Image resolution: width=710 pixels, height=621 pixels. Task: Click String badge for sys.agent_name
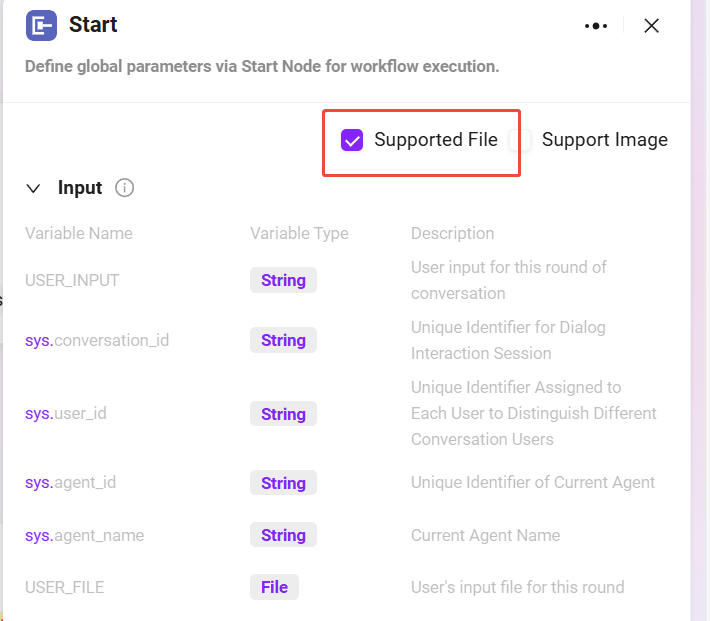[283, 535]
